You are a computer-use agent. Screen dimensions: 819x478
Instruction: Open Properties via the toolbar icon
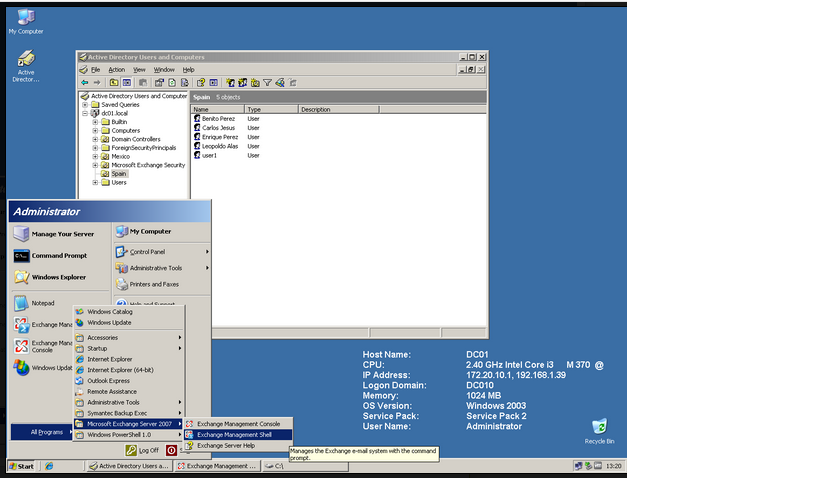point(159,83)
